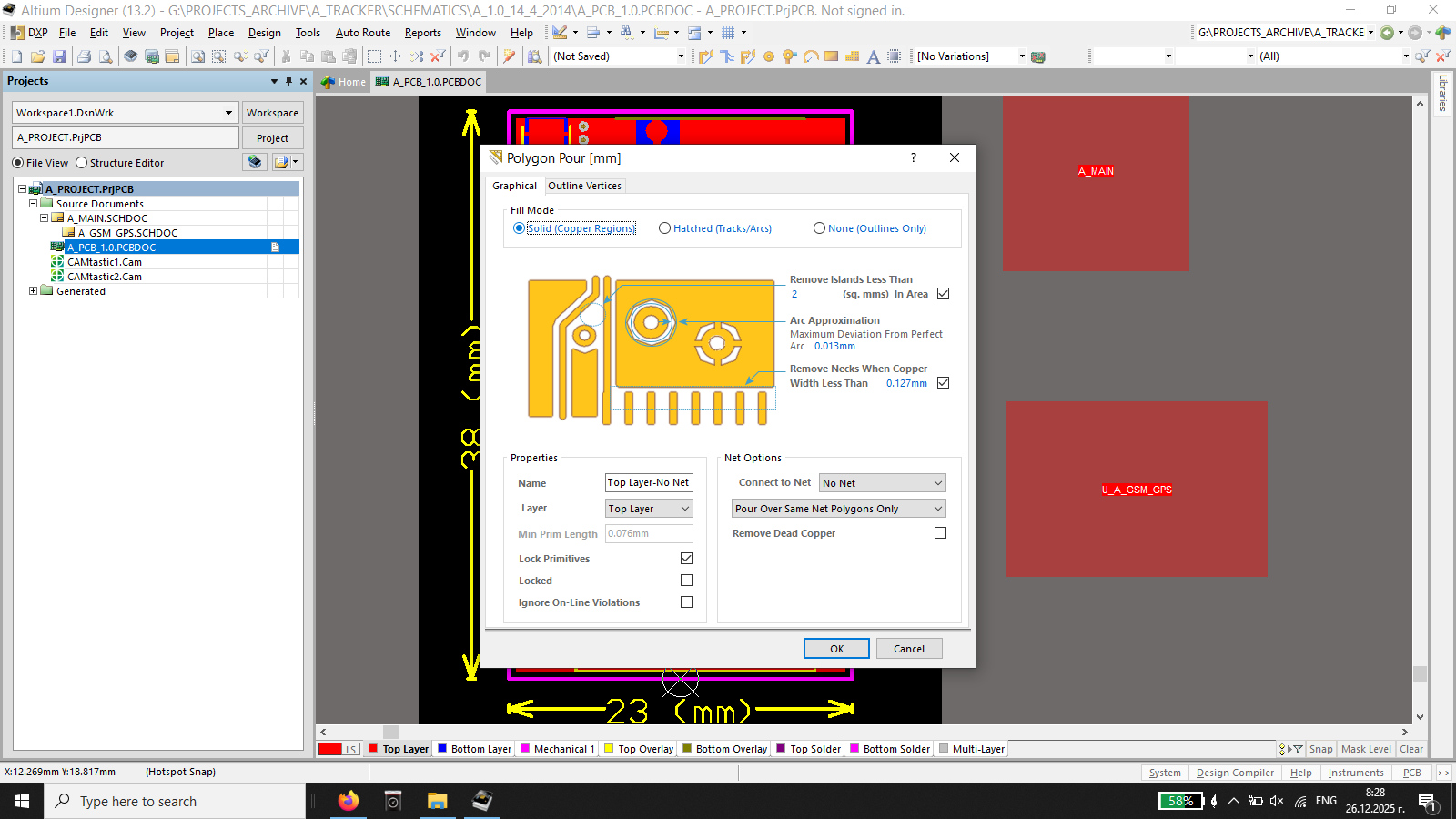This screenshot has width=1456, height=819.
Task: Switch to the Home document tab
Action: [344, 82]
